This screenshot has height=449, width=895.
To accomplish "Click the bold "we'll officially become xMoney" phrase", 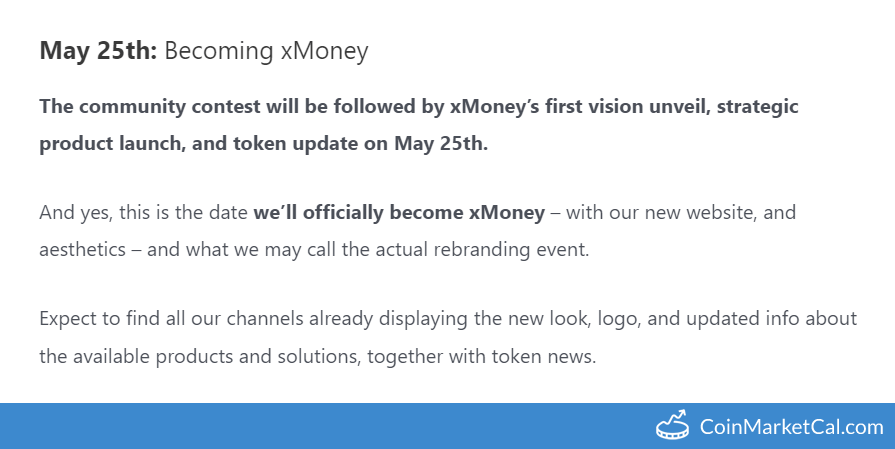I will 399,212.
